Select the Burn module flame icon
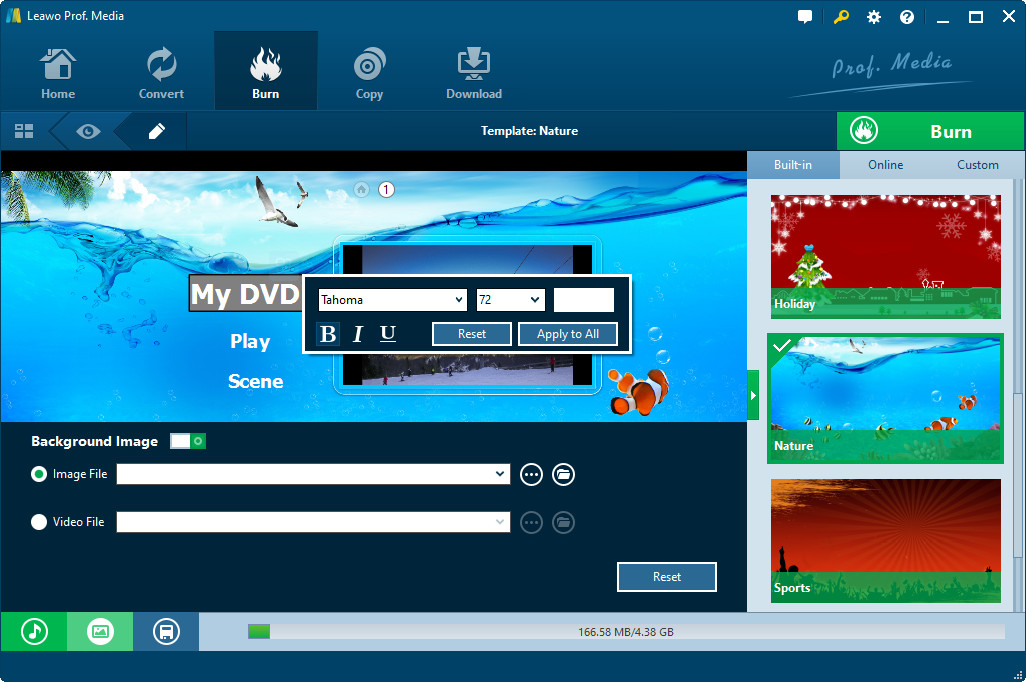This screenshot has width=1026, height=682. 266,65
